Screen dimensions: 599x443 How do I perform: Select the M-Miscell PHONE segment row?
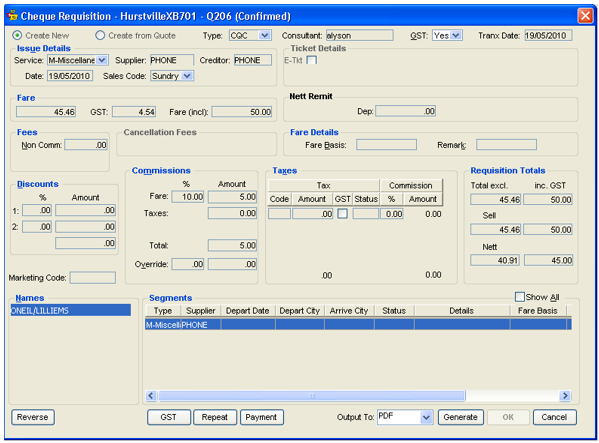tap(358, 324)
